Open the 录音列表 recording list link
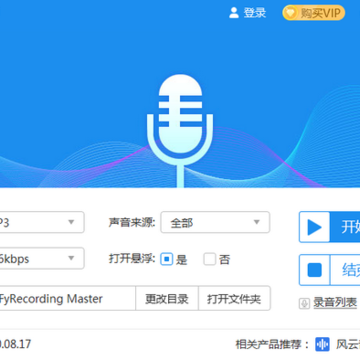Screen dimensions: 360x360 pos(335,303)
